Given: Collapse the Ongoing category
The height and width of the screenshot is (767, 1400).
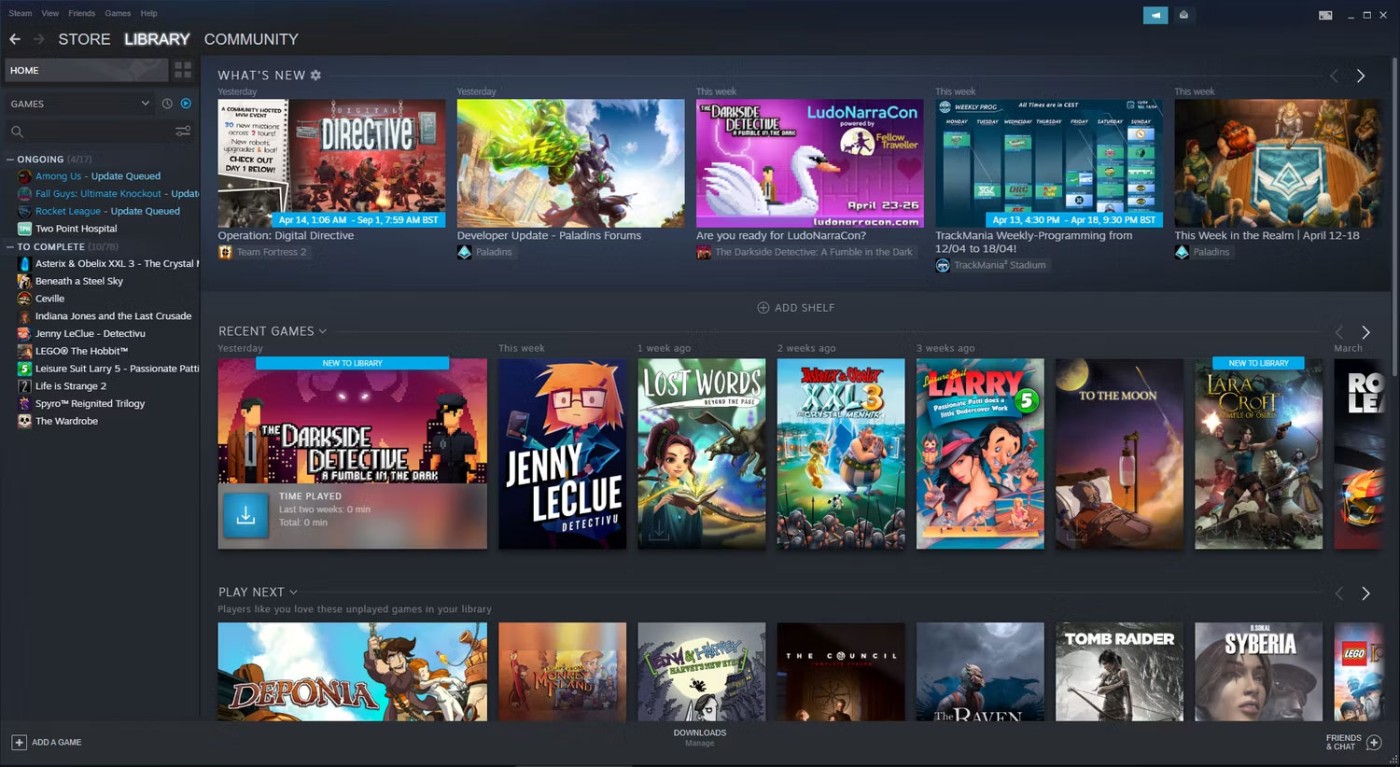Looking at the screenshot, I should click(x=10, y=159).
